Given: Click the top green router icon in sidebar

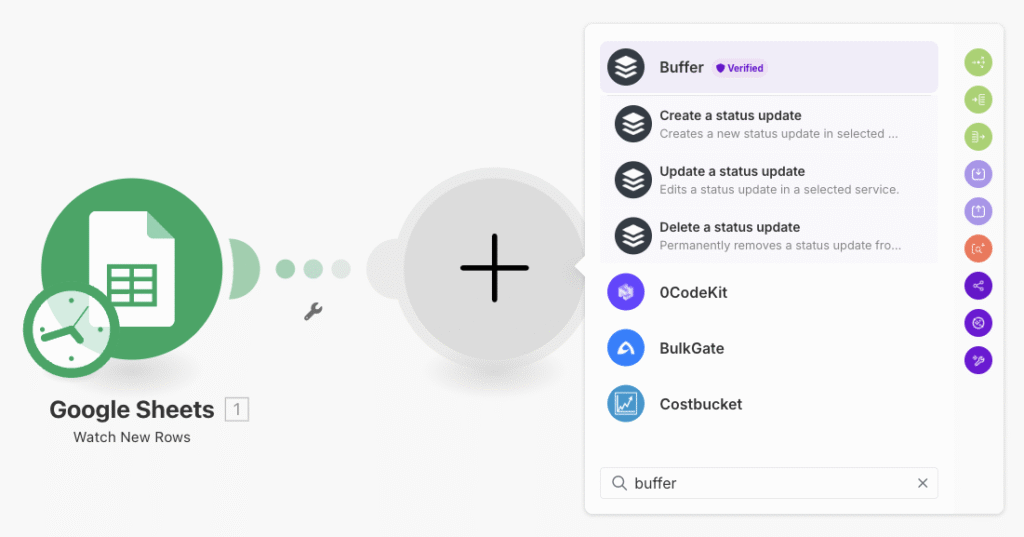Looking at the screenshot, I should point(978,63).
